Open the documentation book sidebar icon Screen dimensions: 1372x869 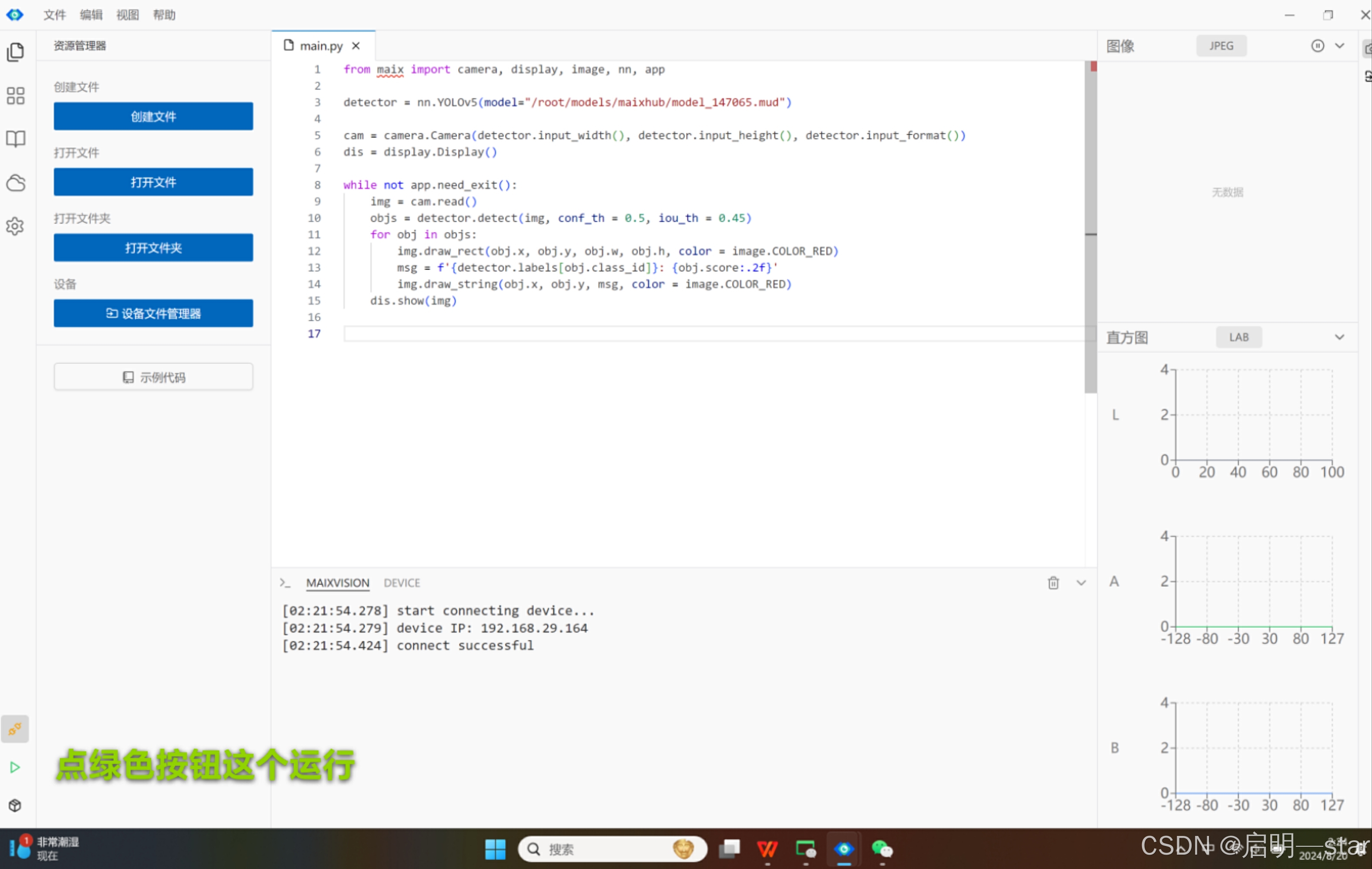click(15, 139)
